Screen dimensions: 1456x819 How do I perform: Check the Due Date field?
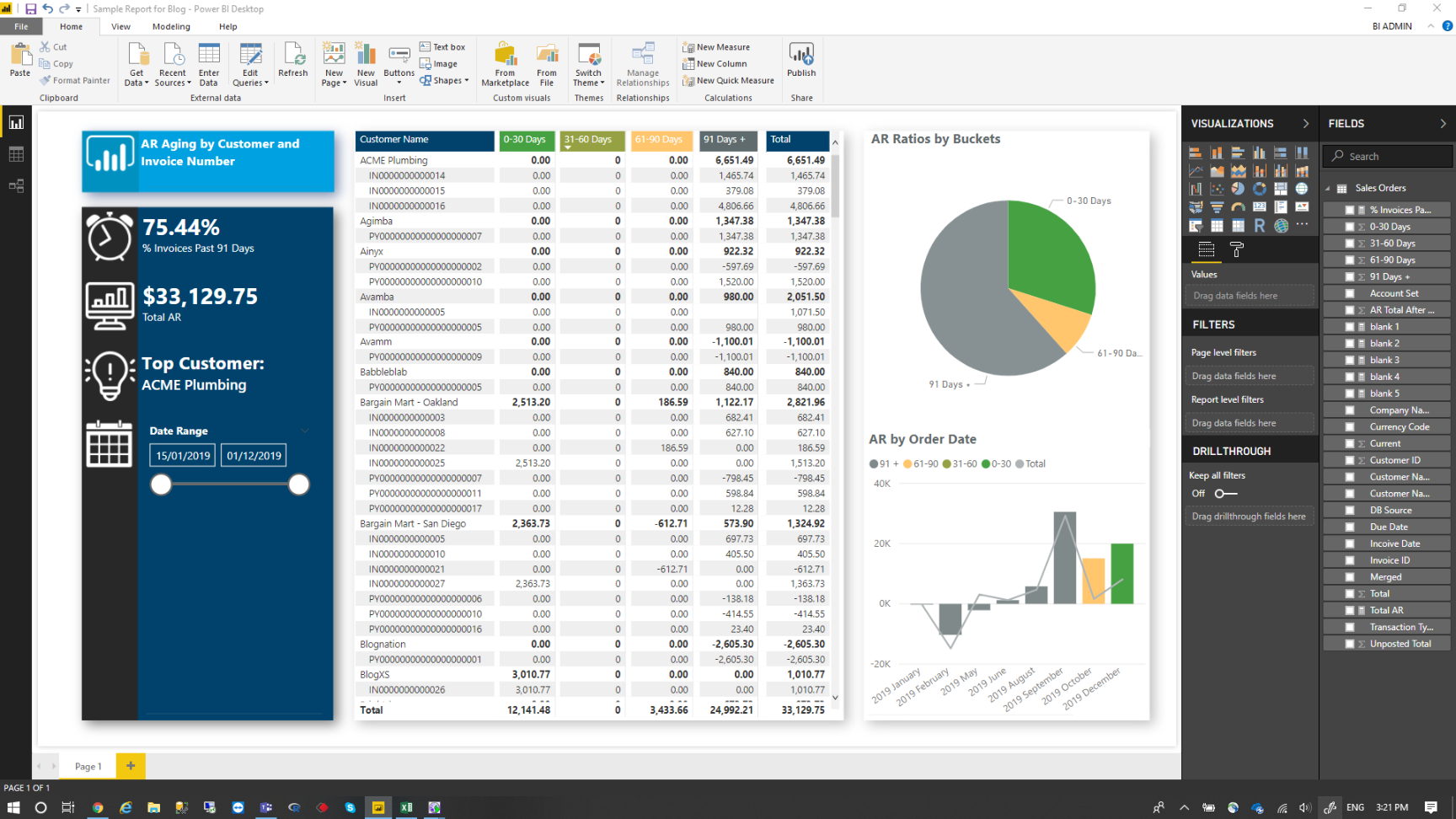point(1350,527)
